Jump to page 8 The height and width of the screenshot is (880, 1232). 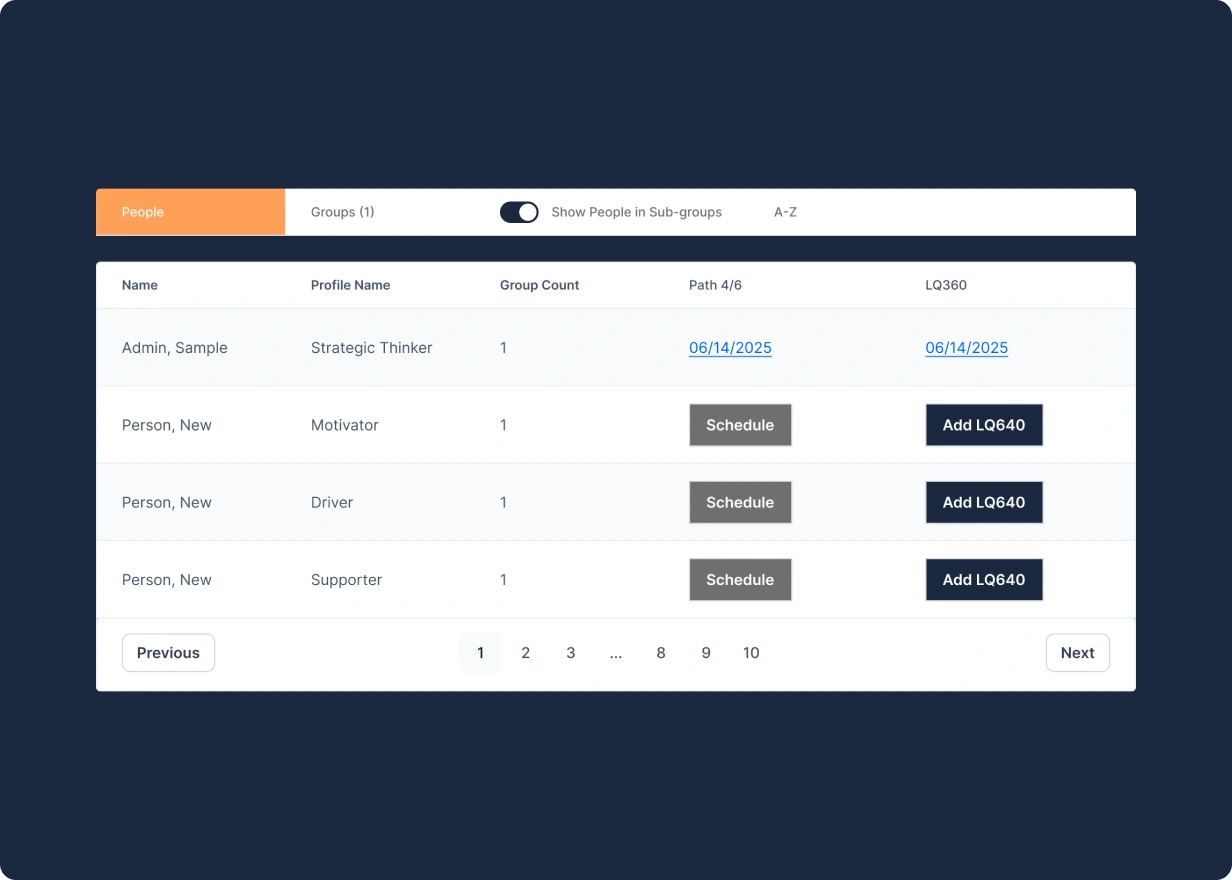661,653
